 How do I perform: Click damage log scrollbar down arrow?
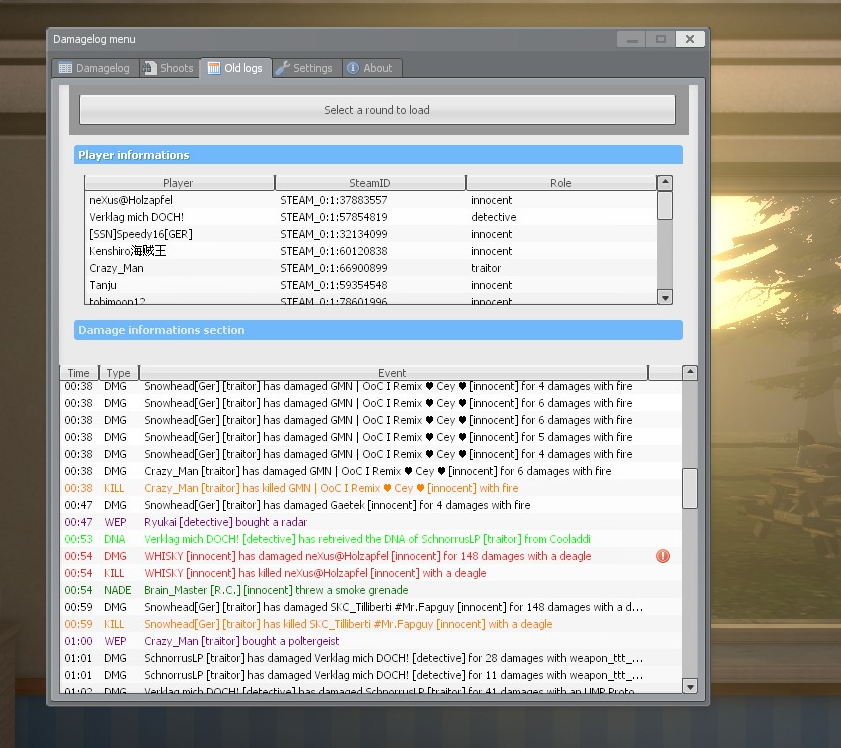(x=690, y=686)
